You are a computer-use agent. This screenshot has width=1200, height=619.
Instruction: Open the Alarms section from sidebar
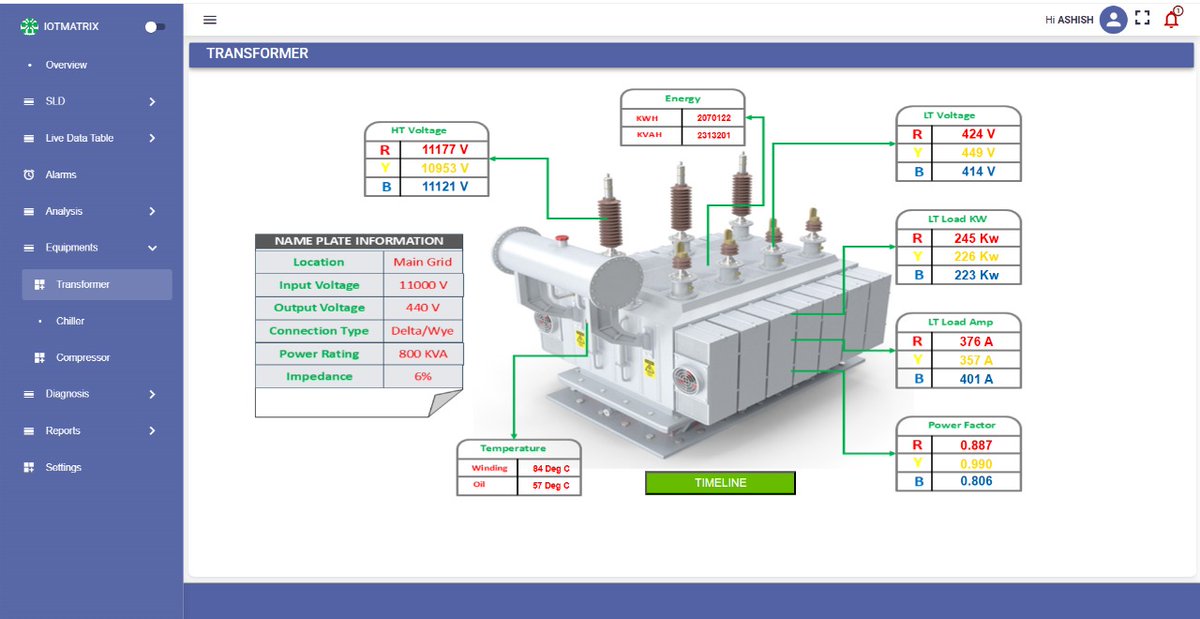[x=60, y=174]
